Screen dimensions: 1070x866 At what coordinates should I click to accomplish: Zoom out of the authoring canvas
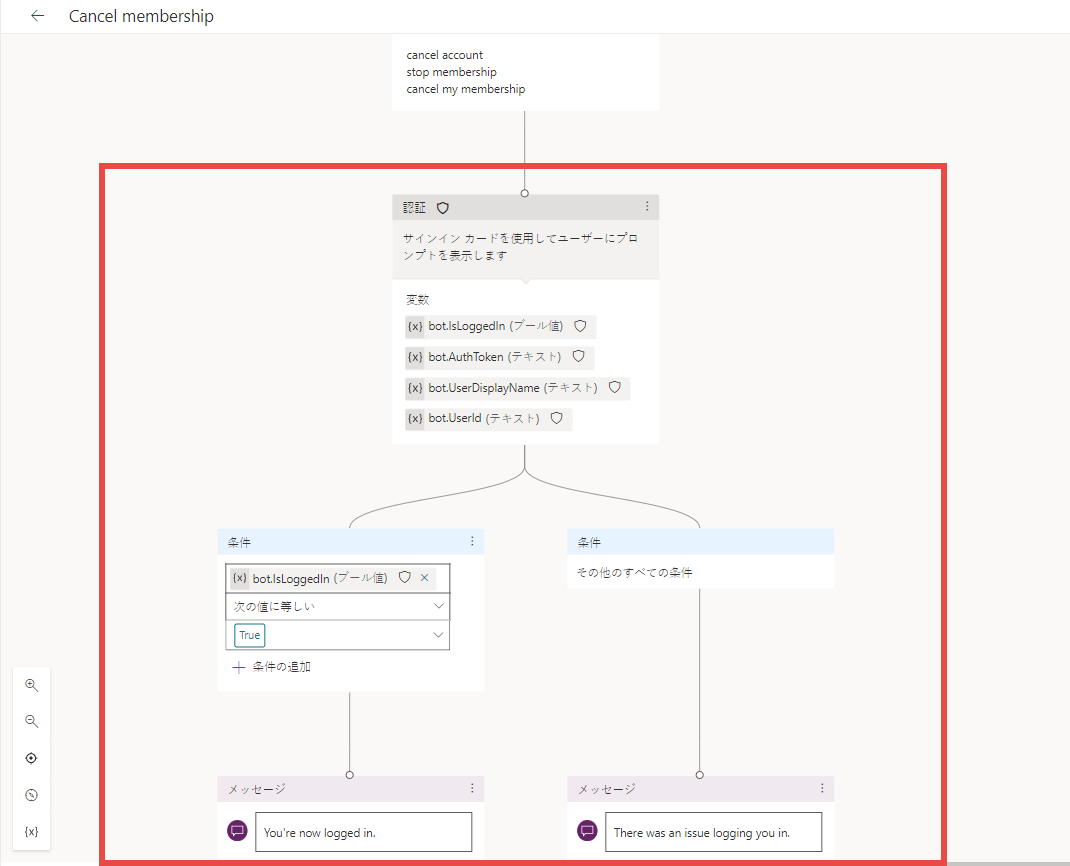(x=31, y=721)
